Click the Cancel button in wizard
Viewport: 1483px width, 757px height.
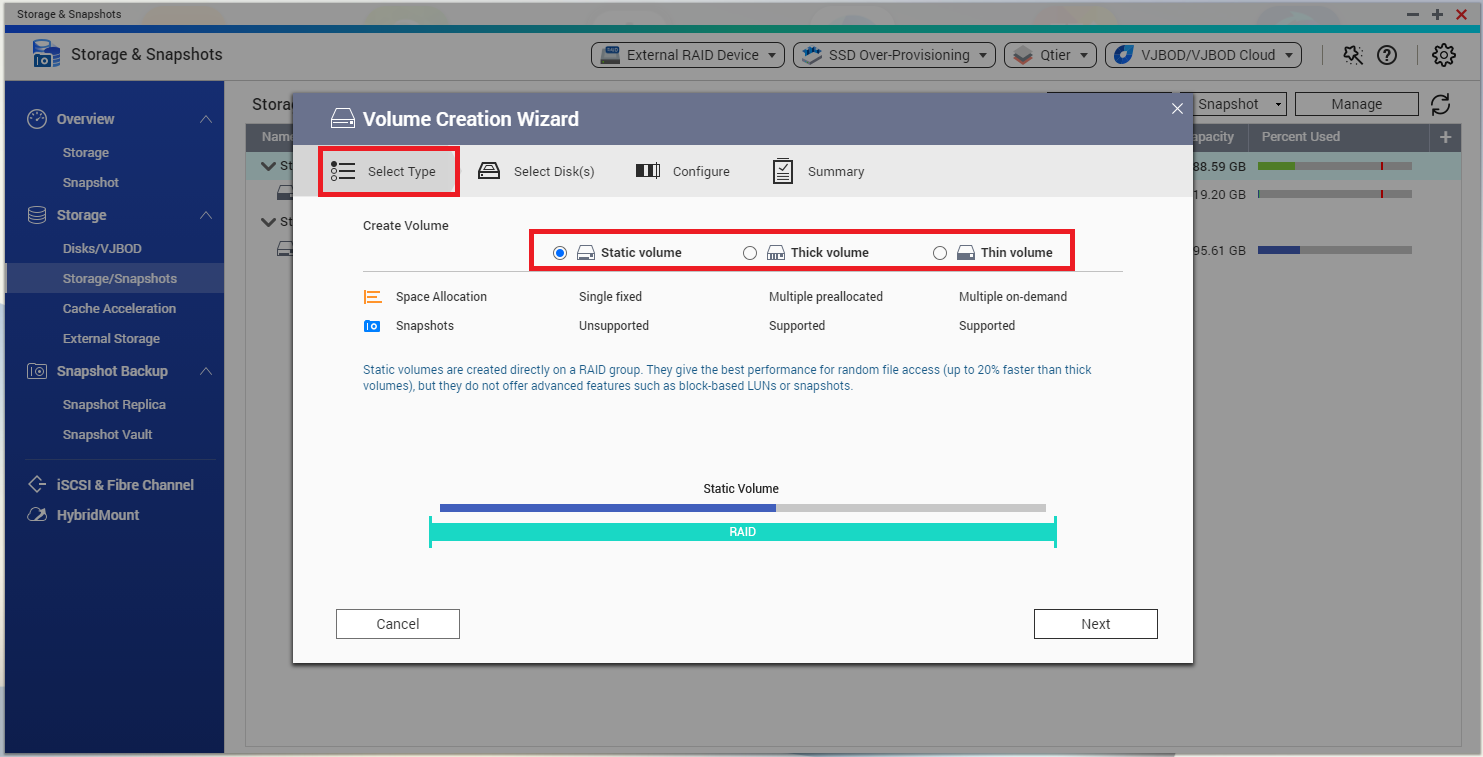tap(397, 624)
